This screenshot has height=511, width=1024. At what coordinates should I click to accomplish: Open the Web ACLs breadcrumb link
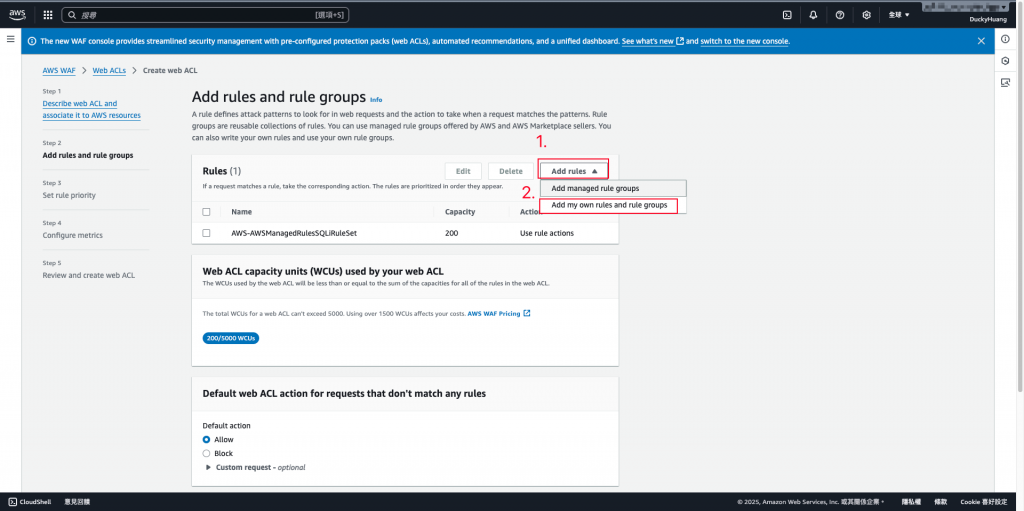point(109,70)
